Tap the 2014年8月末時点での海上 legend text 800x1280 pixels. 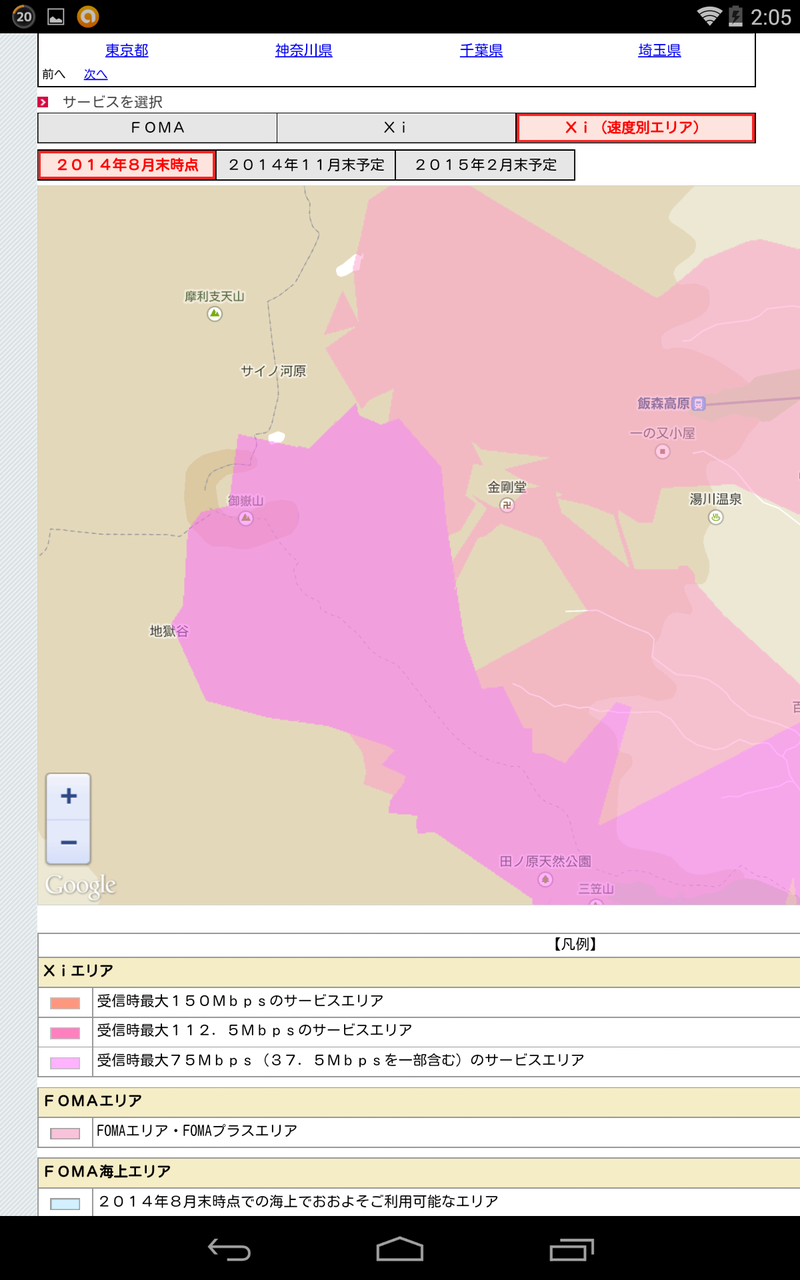(x=298, y=1202)
